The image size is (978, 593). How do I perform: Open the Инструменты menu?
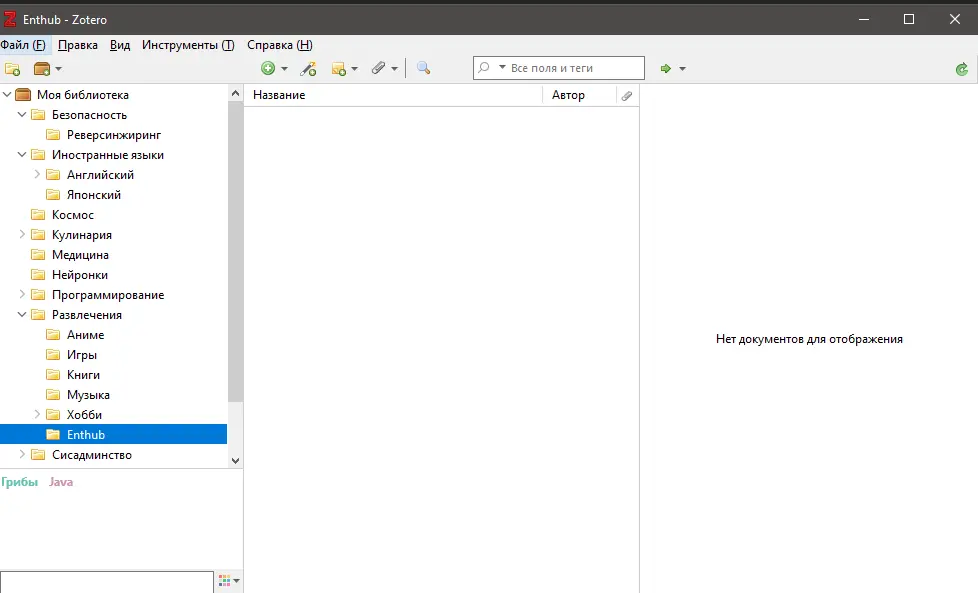[188, 45]
